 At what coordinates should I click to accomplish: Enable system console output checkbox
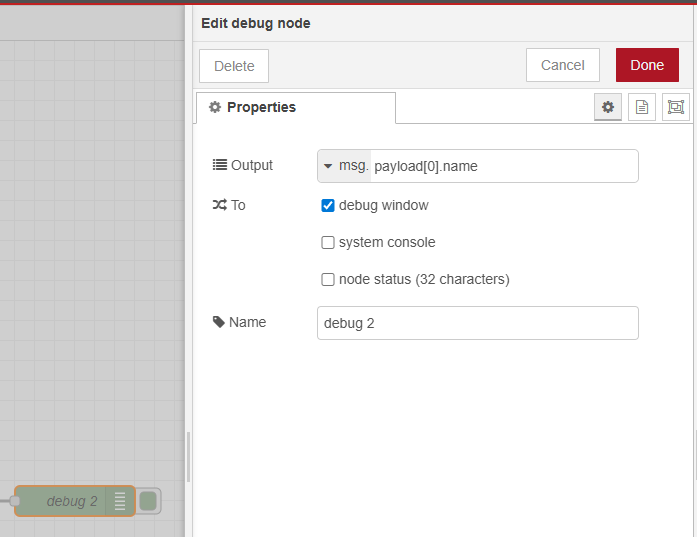point(327,242)
